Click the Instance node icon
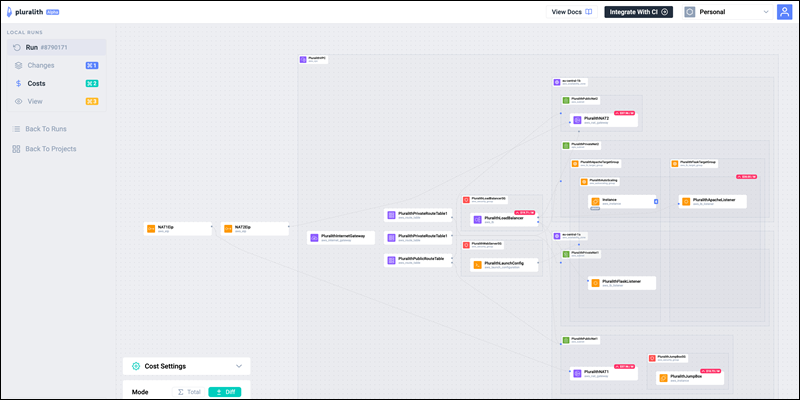Viewport: 800px width, 400px height. pyautogui.click(x=595, y=202)
